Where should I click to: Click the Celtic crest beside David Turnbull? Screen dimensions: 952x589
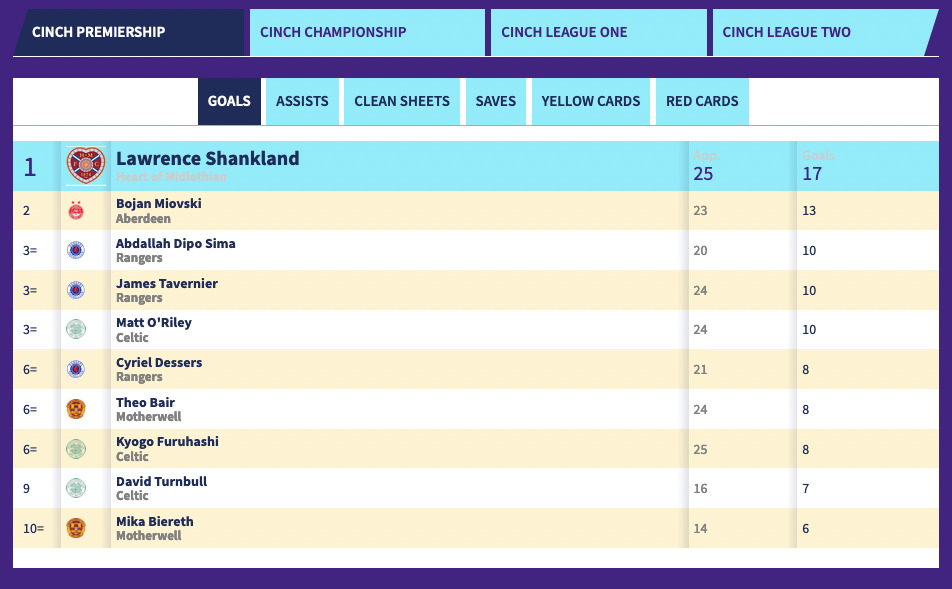pyautogui.click(x=76, y=488)
